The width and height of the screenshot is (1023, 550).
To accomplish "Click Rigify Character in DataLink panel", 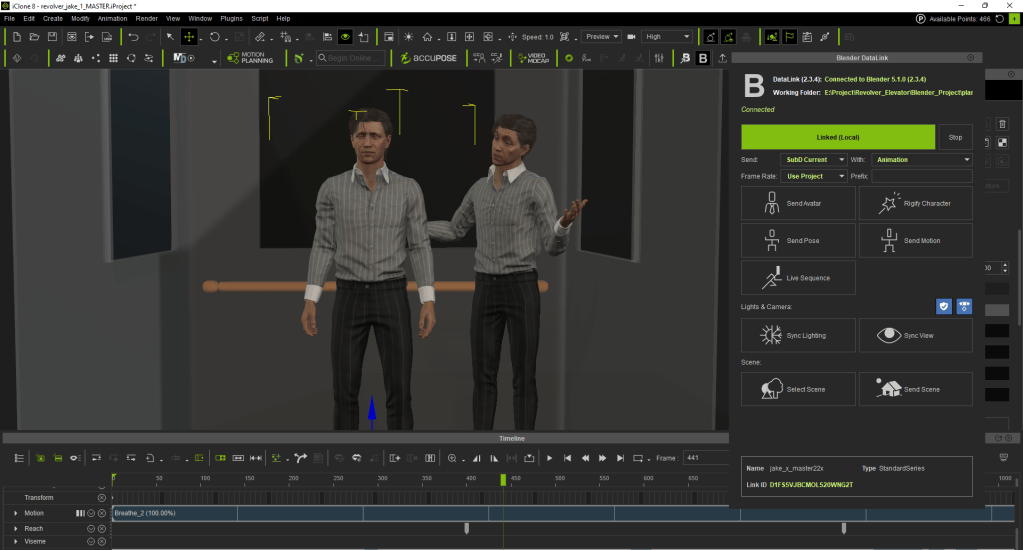I will (x=915, y=204).
